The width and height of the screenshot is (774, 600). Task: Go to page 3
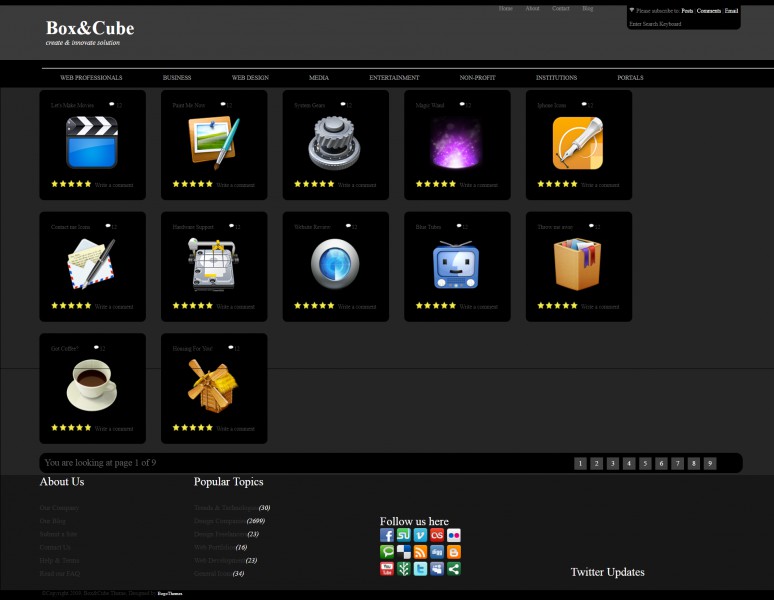coord(613,463)
